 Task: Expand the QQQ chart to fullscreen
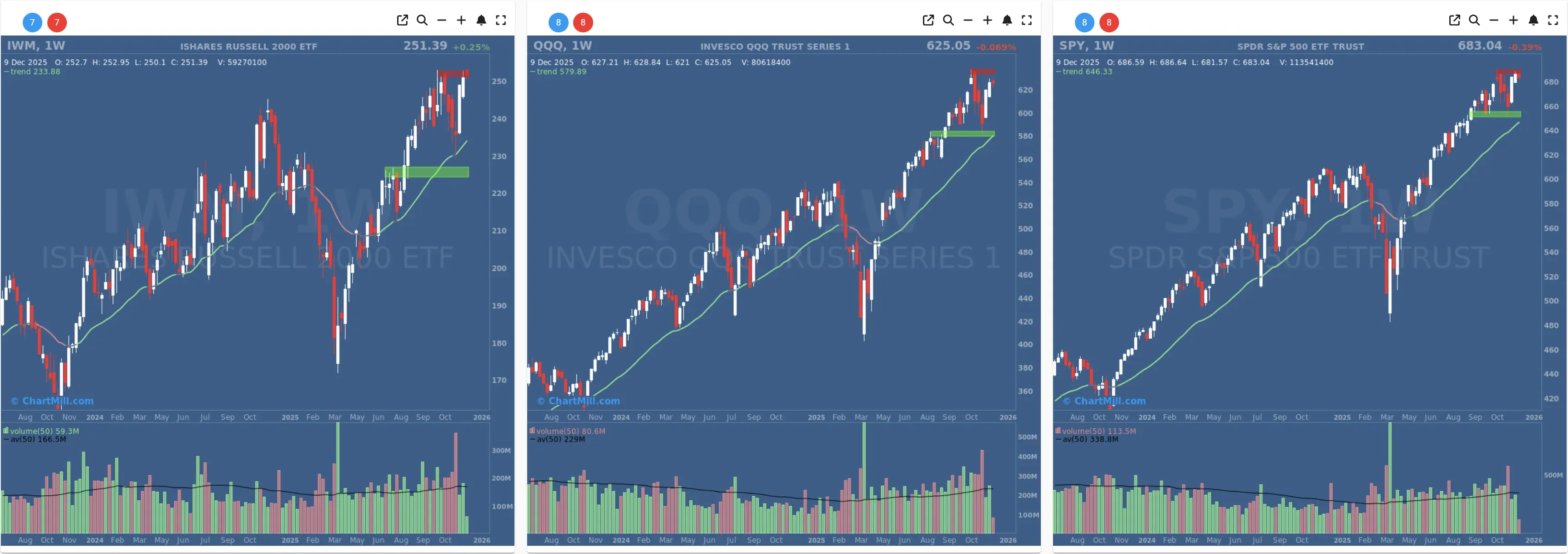[x=1027, y=20]
